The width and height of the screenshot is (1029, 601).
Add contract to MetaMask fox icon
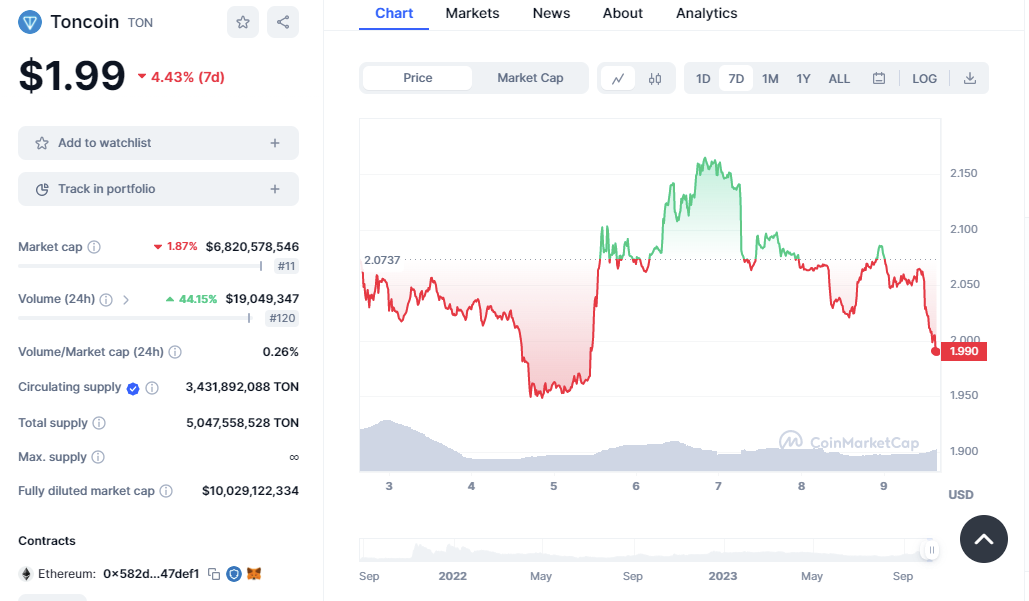tap(254, 573)
